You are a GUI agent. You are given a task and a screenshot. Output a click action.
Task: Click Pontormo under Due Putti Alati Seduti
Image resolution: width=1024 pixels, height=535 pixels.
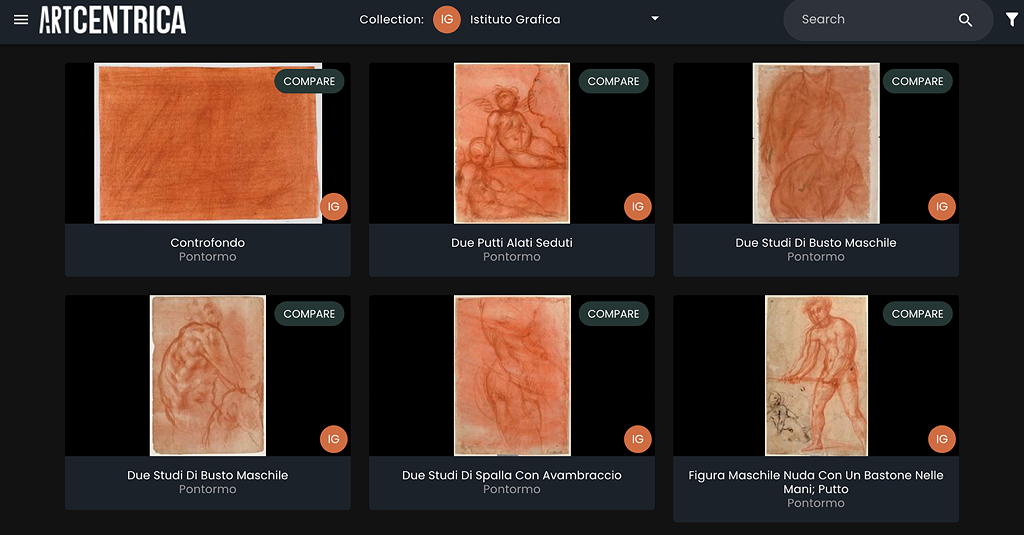(512, 257)
